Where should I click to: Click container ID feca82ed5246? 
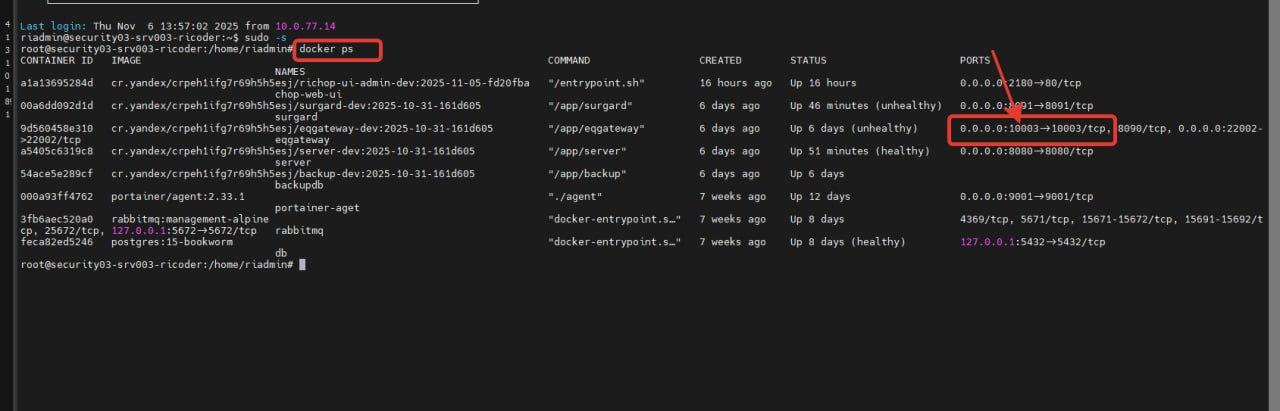point(56,242)
